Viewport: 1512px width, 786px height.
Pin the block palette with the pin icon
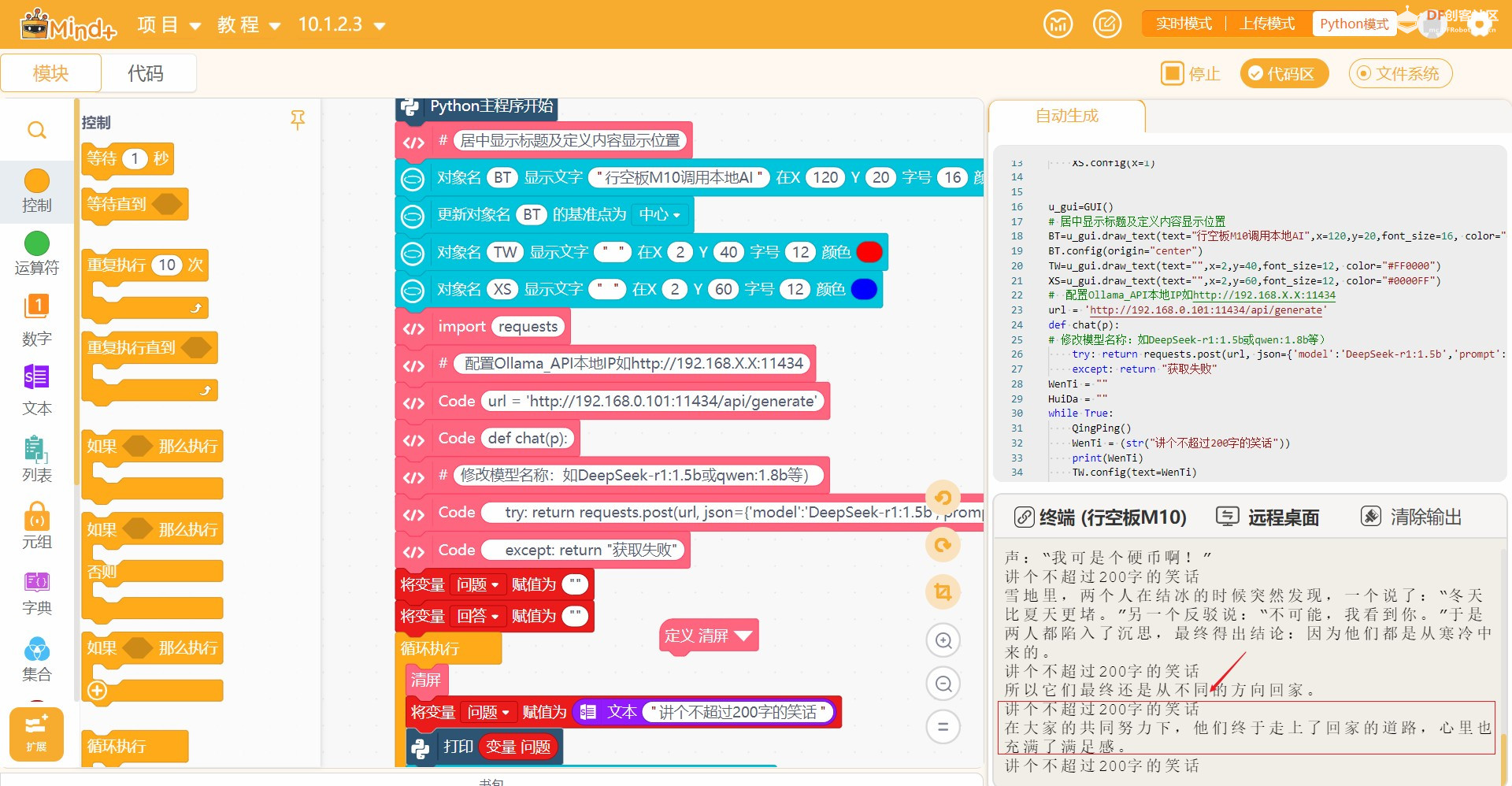click(298, 120)
